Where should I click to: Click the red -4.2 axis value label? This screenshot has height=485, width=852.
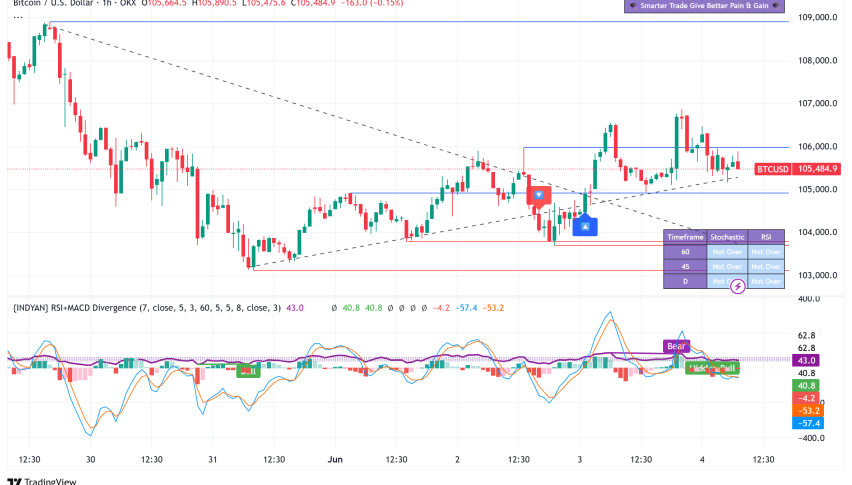(806, 398)
